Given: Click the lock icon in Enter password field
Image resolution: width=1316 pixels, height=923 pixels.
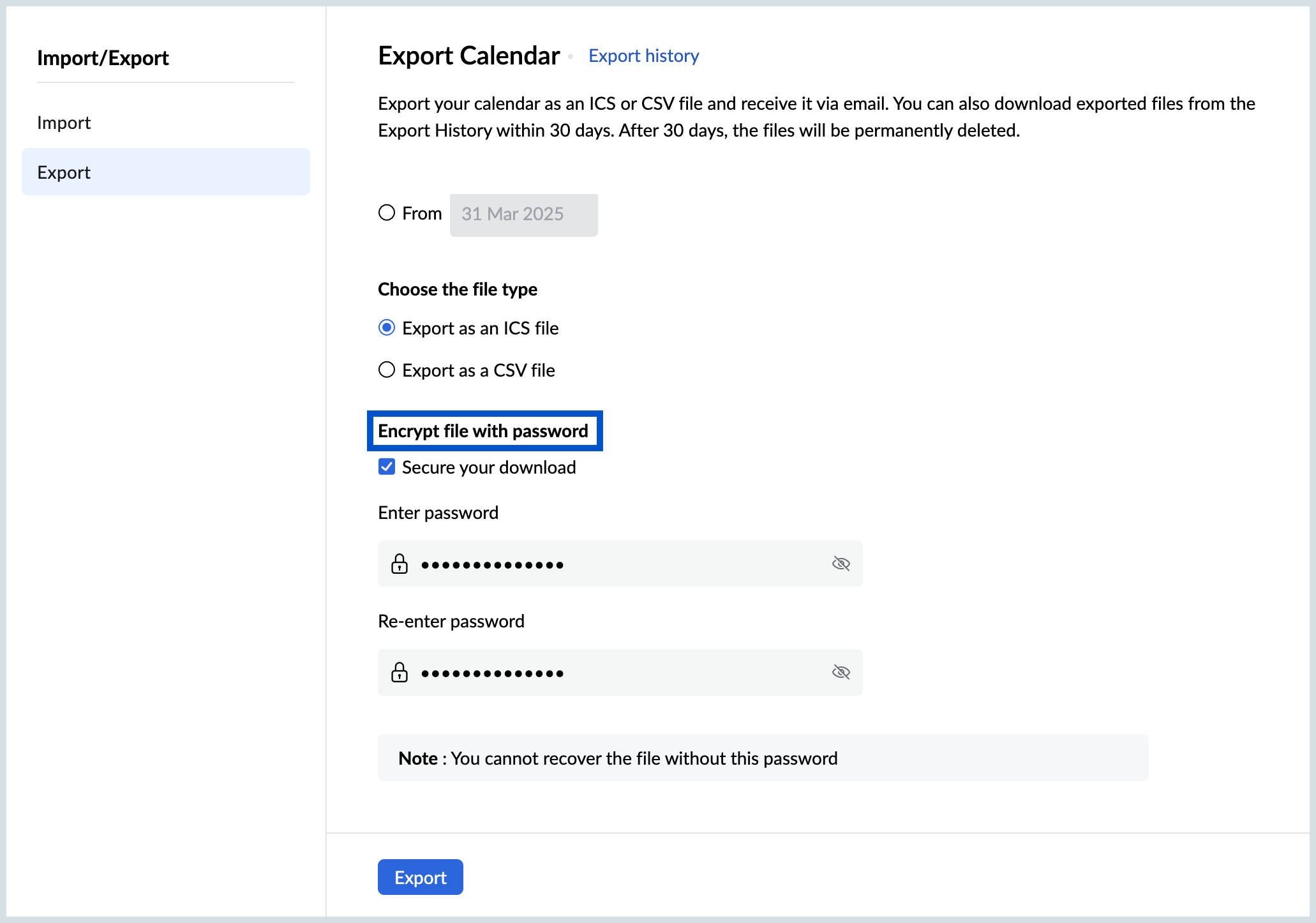Looking at the screenshot, I should pos(400,564).
